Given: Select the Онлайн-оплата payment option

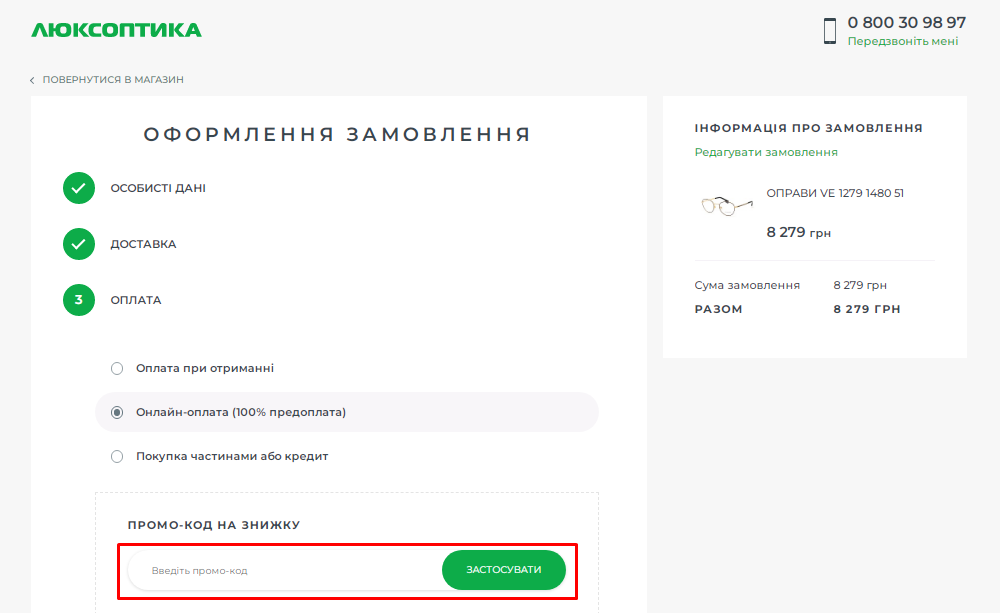Looking at the screenshot, I should point(116,411).
